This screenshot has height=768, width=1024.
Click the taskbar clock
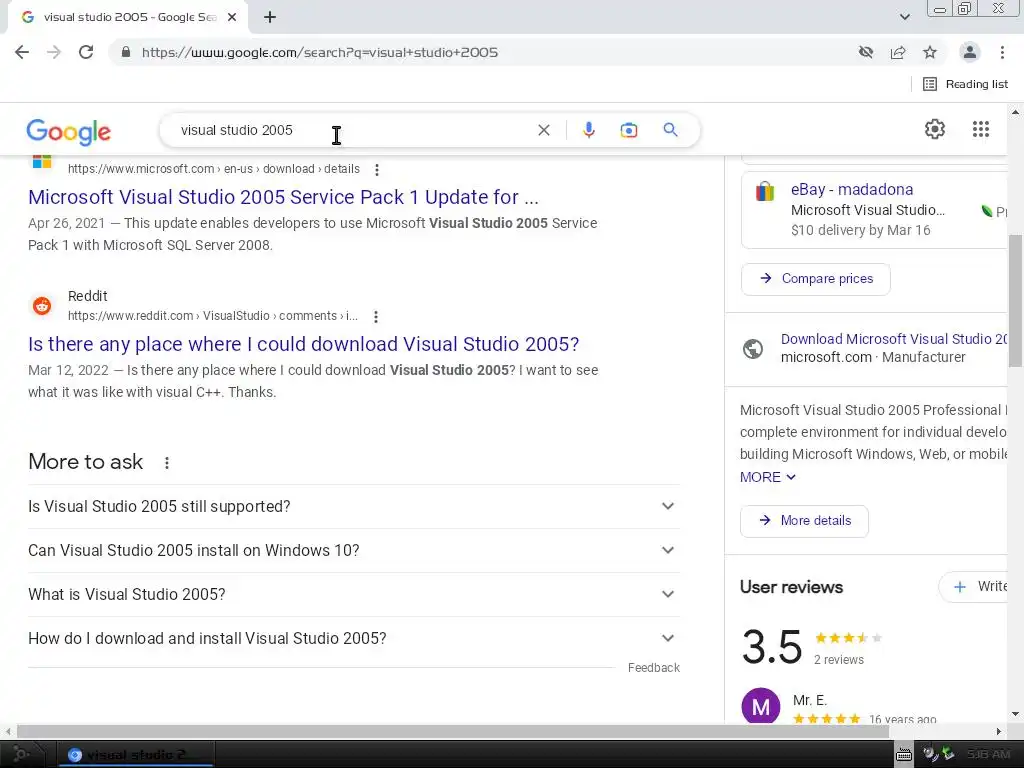[x=988, y=754]
